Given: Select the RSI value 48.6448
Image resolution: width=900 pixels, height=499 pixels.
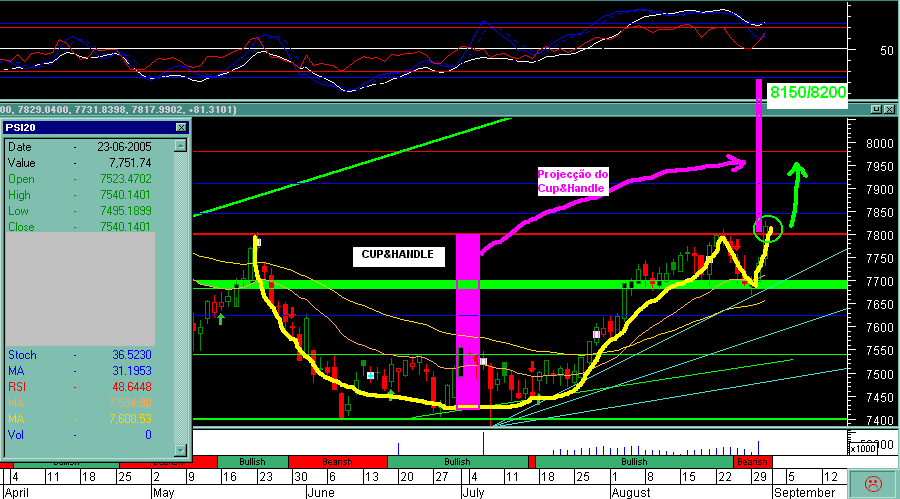Looking at the screenshot, I should (x=131, y=387).
